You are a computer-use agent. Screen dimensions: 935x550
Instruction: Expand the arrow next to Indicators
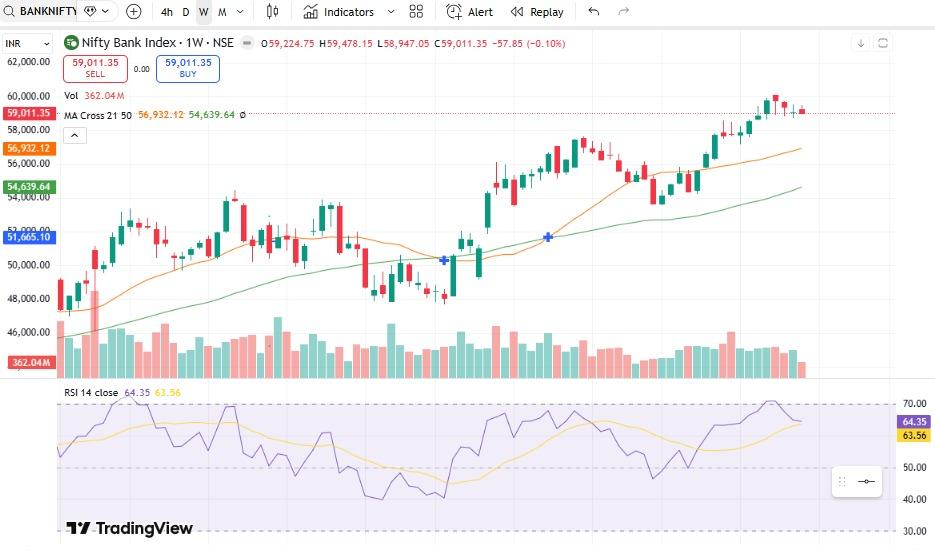pyautogui.click(x=391, y=12)
